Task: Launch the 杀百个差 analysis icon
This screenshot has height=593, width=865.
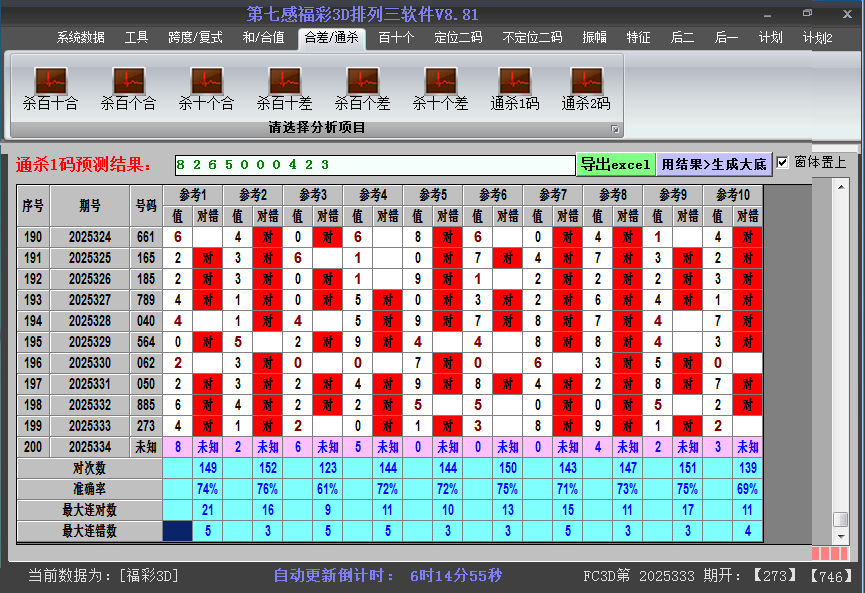Action: click(x=362, y=82)
